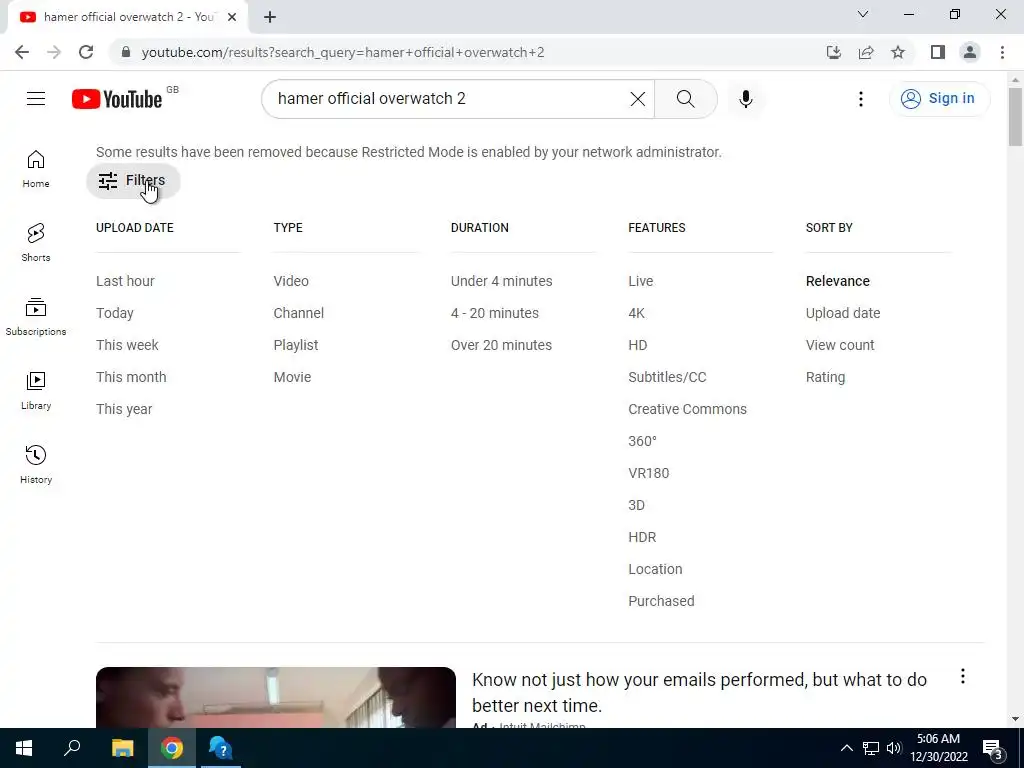Screen dimensions: 1024x768
Task: Open Chrome three-dot menu
Action: pyautogui.click(x=1002, y=52)
